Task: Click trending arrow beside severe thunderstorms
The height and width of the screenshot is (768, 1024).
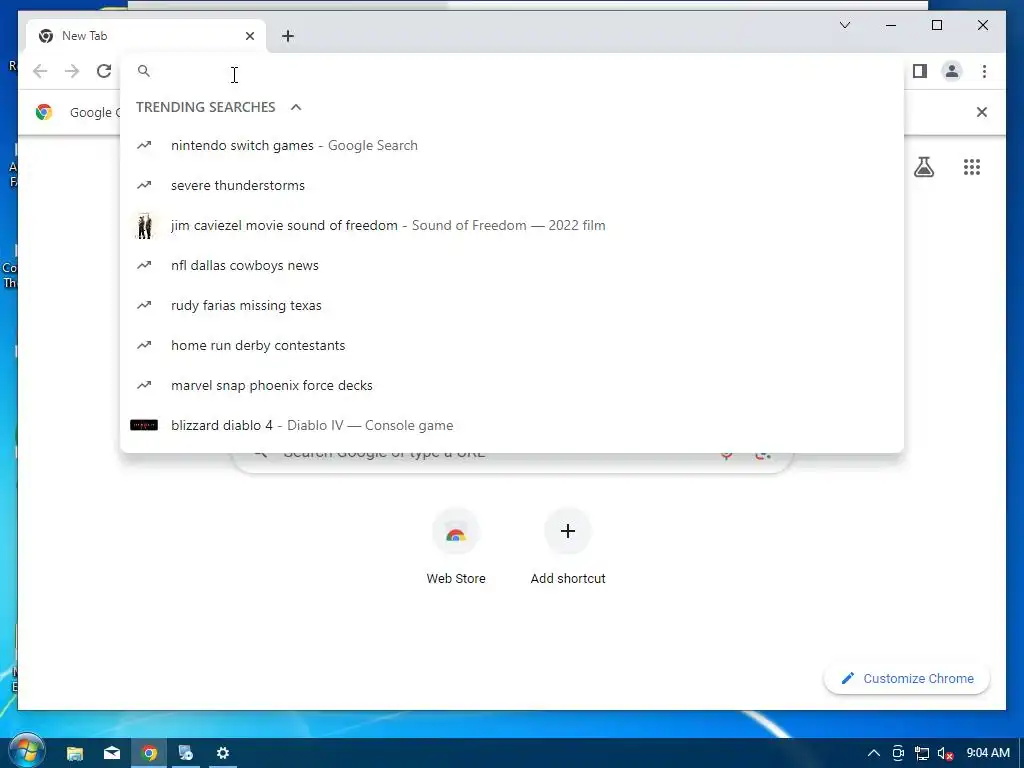Action: click(x=144, y=185)
